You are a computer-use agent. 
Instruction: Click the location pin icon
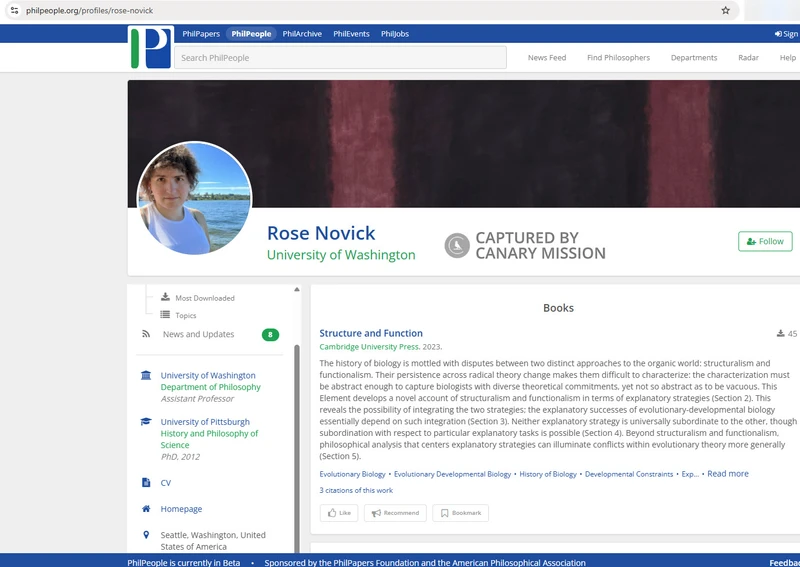tap(146, 534)
